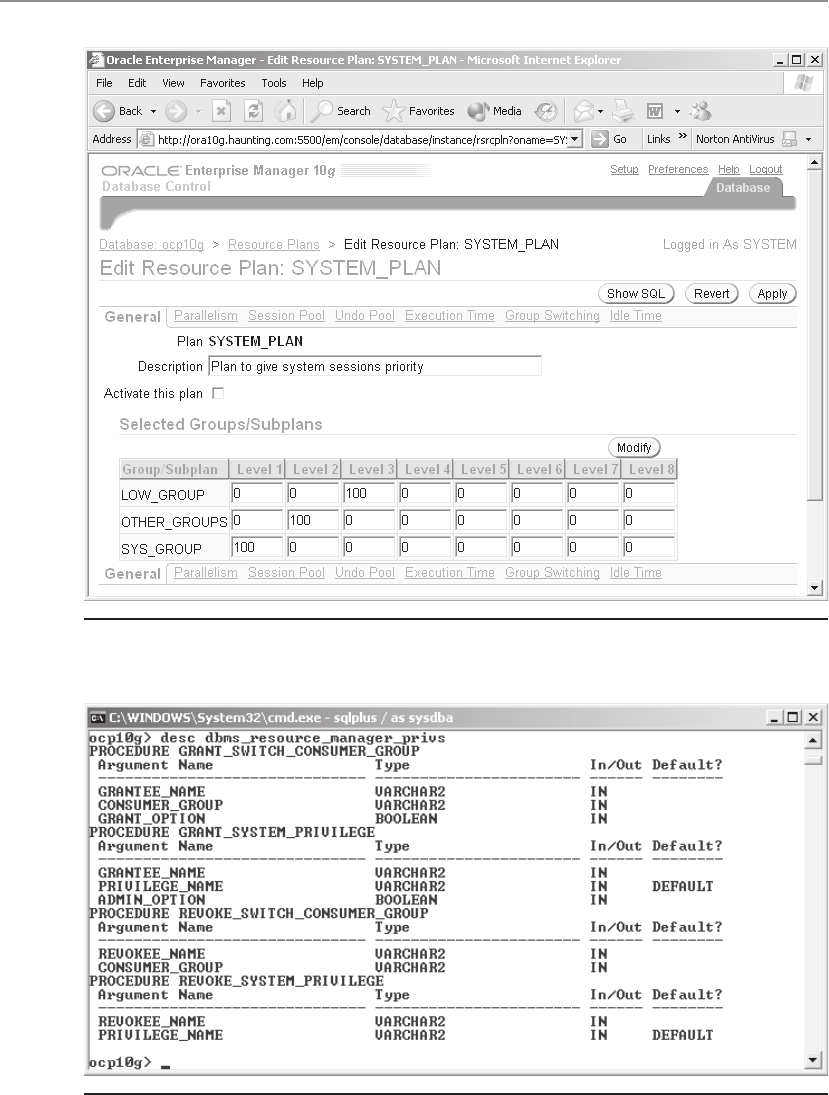Open the Norton AntiVirus dropdown arrow
This screenshot has height=1095, width=829.
point(809,140)
